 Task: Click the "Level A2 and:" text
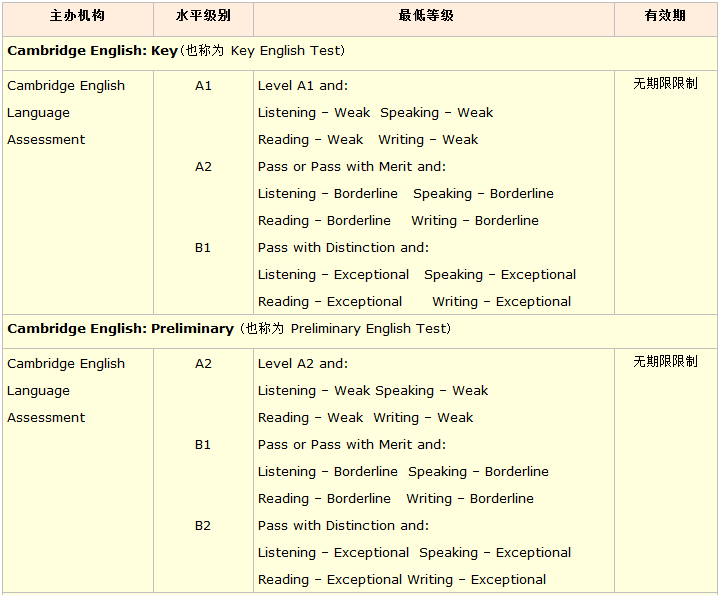point(303,364)
